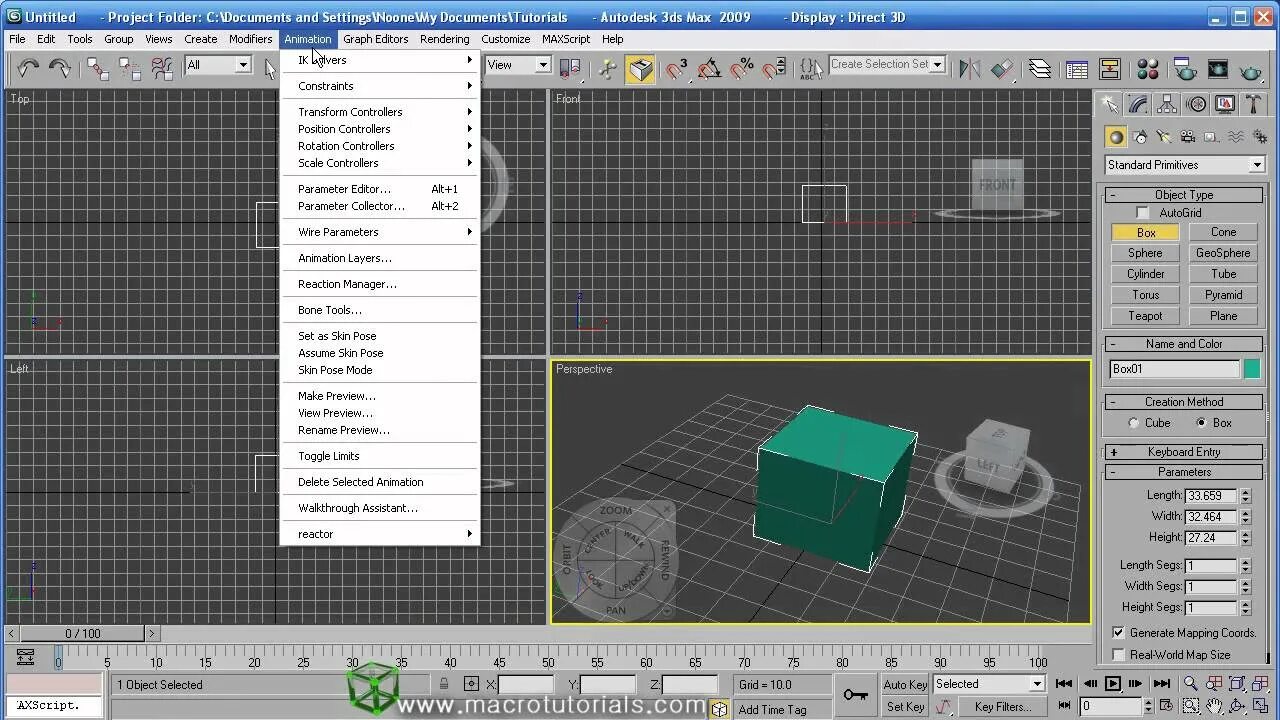Image resolution: width=1280 pixels, height=720 pixels.
Task: Click the GeoSphere primitive button
Action: (1223, 253)
